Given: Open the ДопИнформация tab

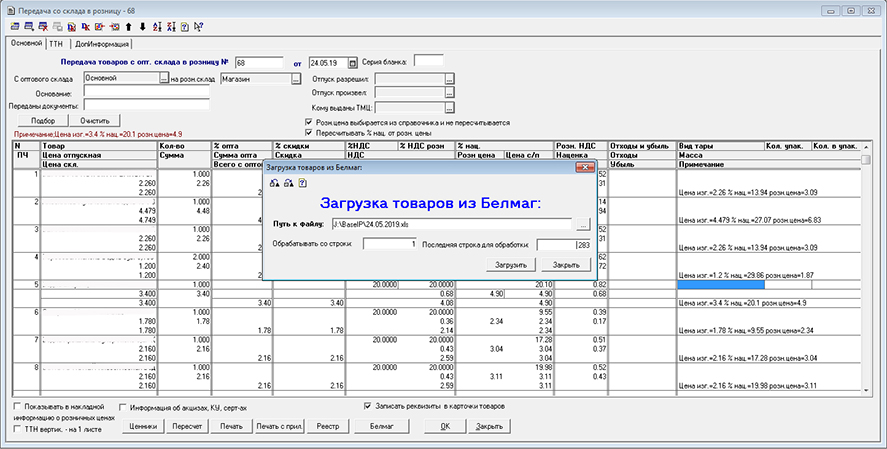Looking at the screenshot, I should click(x=102, y=44).
